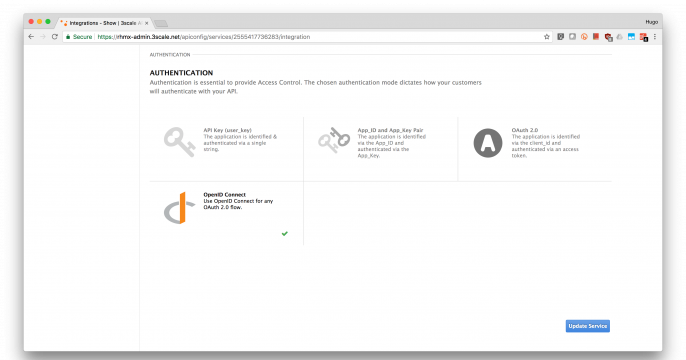Select the OpenID Connect orange logo
This screenshot has height=360, width=686.
[179, 208]
